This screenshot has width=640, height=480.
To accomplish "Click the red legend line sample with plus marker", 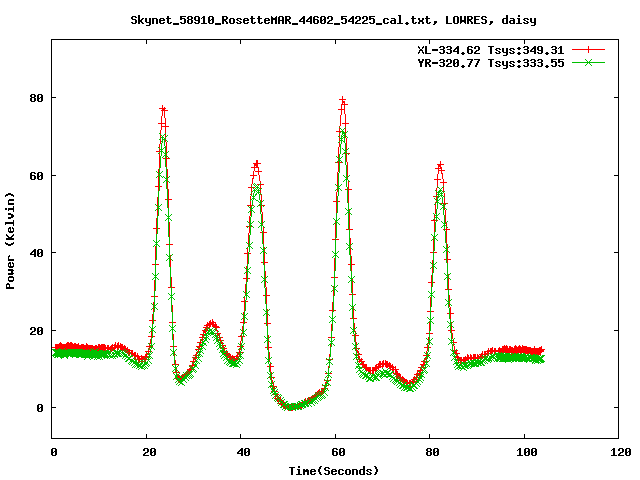I will [588, 50].
